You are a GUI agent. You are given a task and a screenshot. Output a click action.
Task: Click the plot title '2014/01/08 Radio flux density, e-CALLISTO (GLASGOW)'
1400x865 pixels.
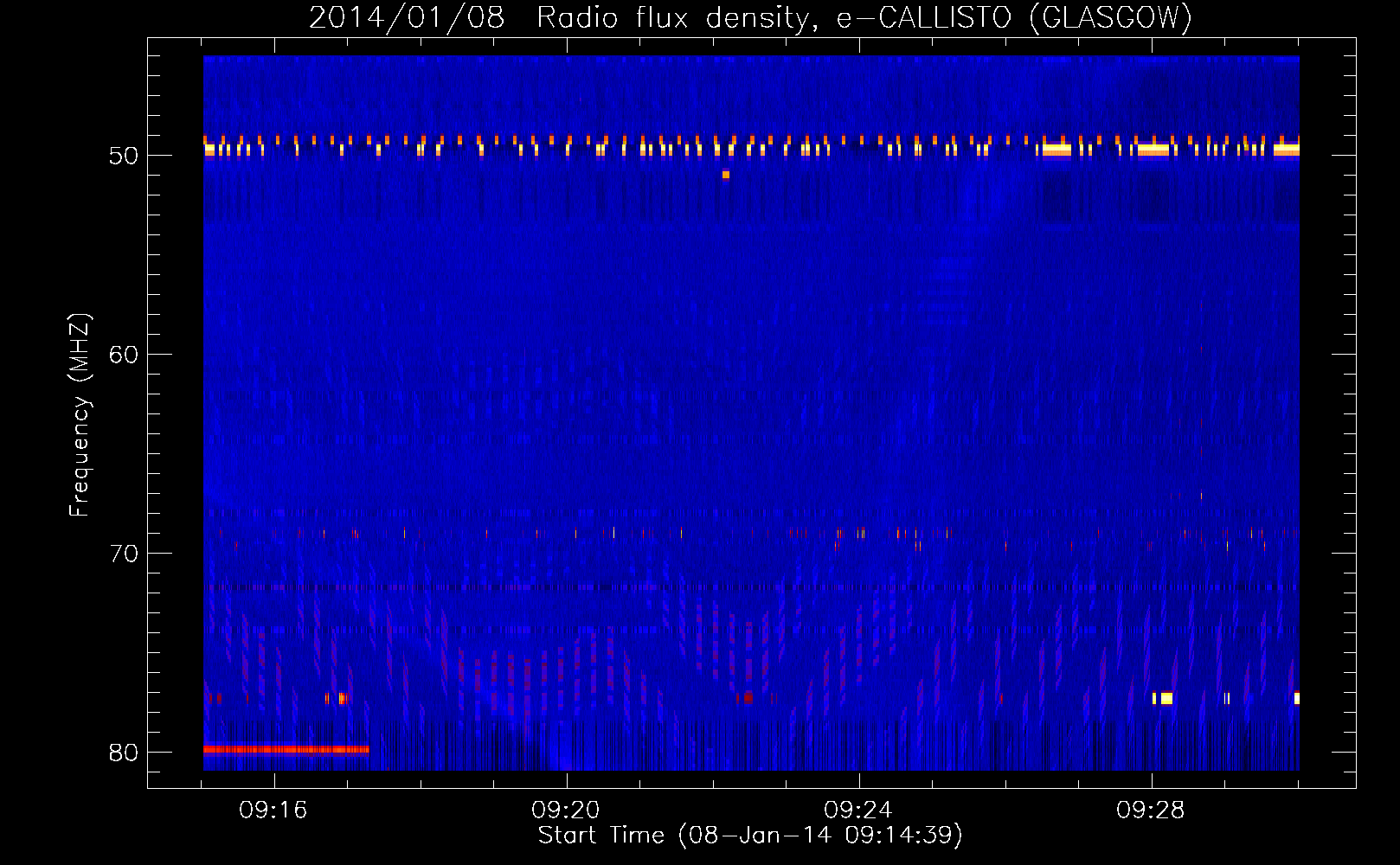tap(750, 17)
